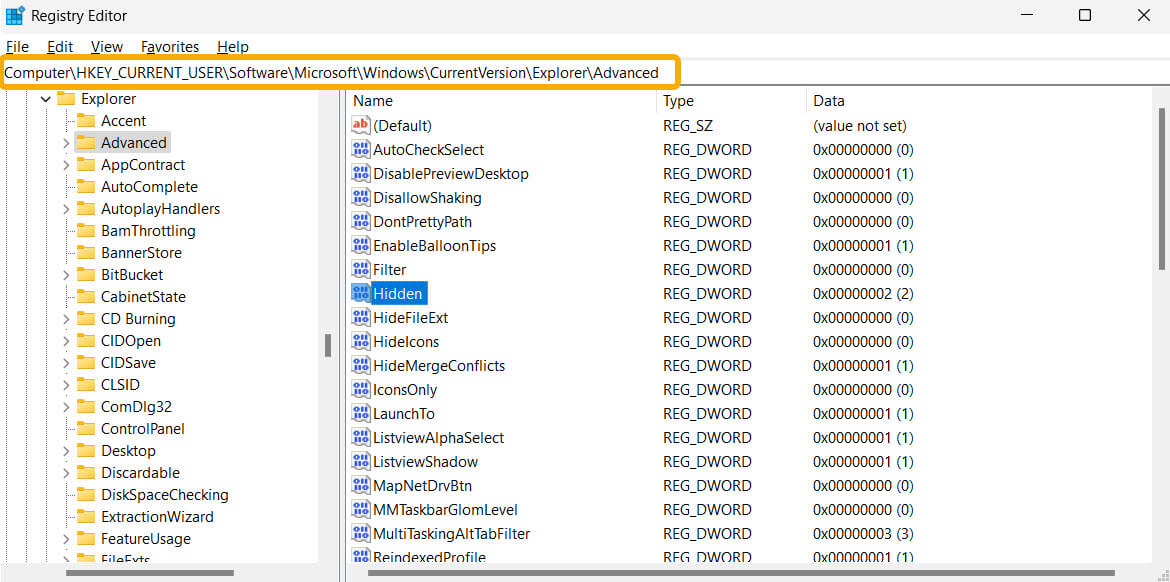Click the CabinetState folder icon
Image resolution: width=1170 pixels, height=582 pixels.
(85, 296)
